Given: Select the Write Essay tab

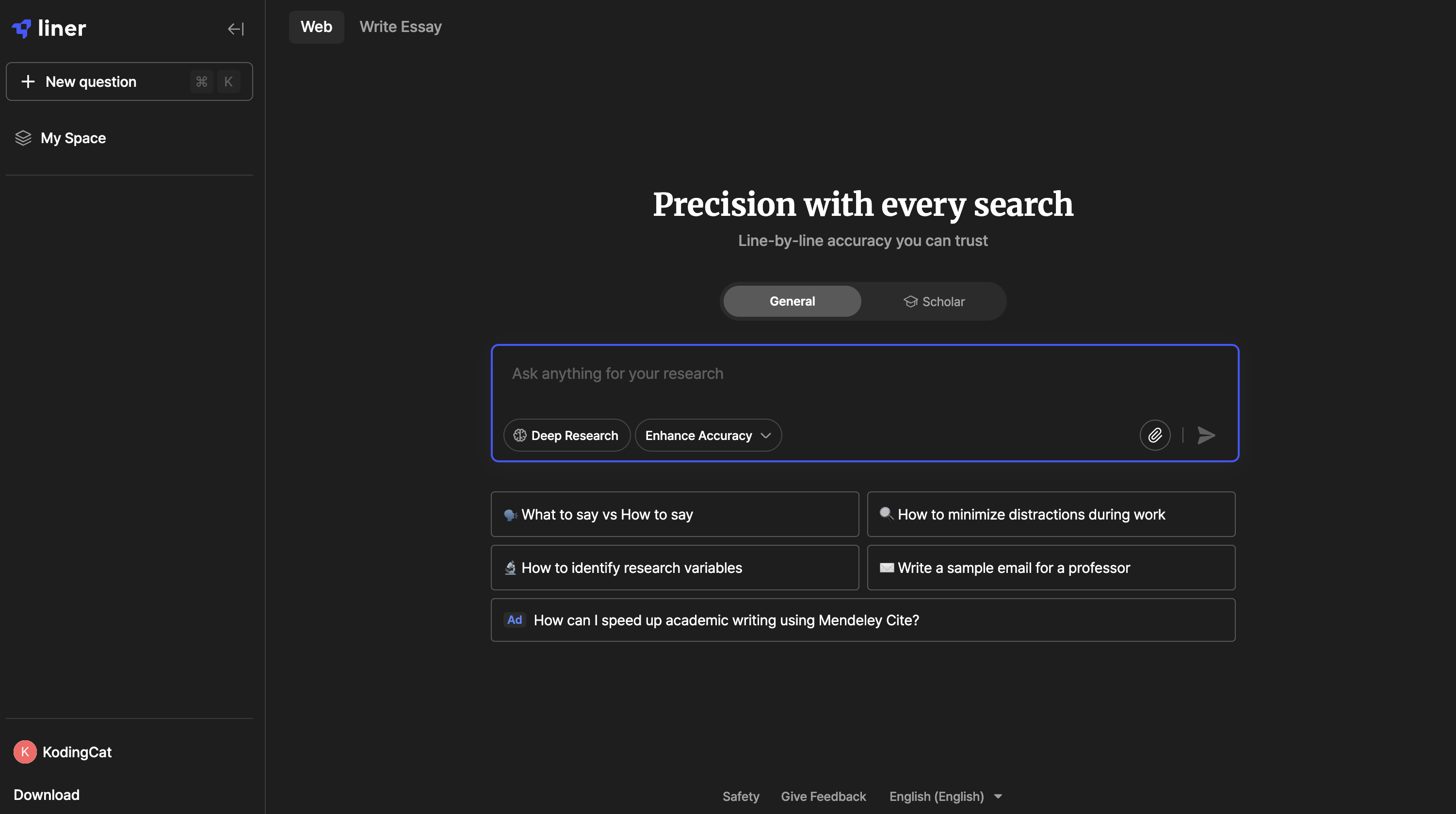Looking at the screenshot, I should click(x=400, y=27).
